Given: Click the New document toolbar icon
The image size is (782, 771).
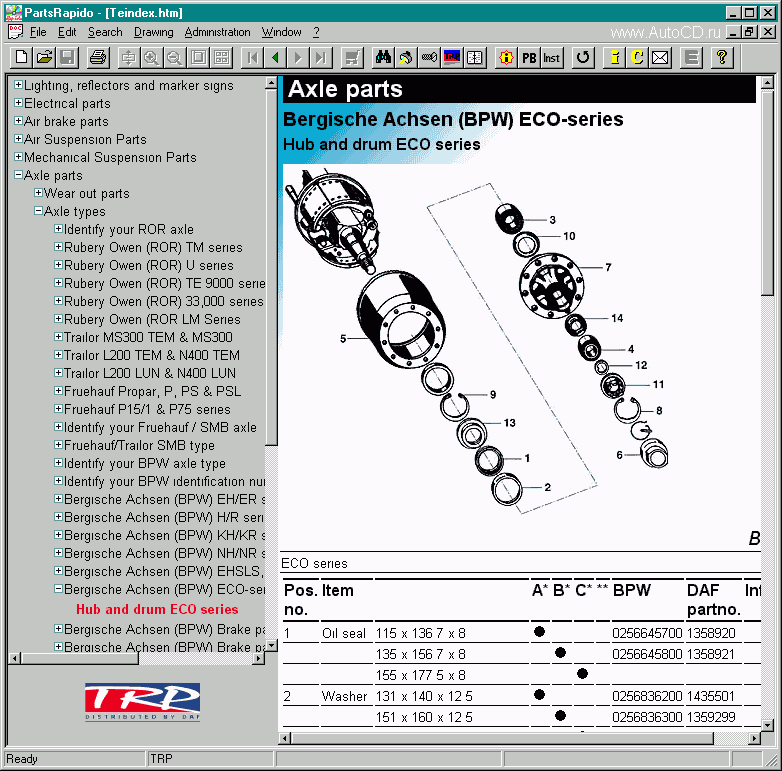Looking at the screenshot, I should (x=21, y=58).
